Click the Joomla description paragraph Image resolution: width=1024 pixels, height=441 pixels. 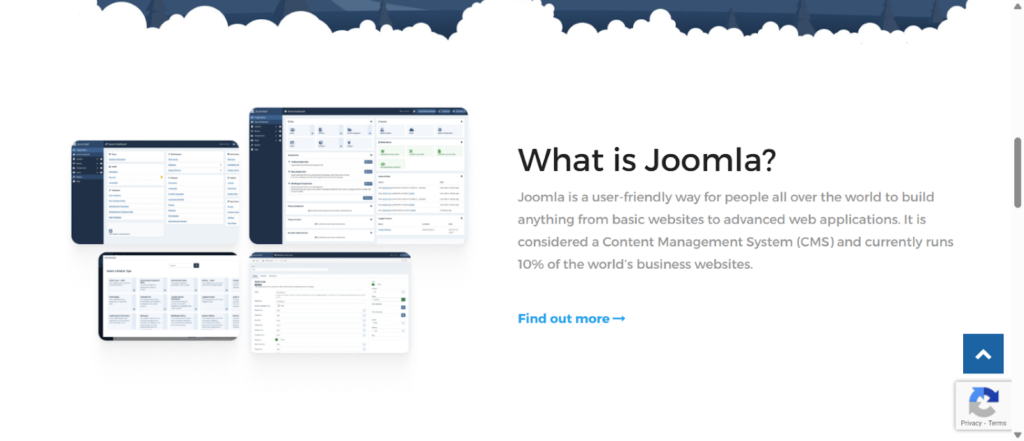pyautogui.click(x=735, y=231)
